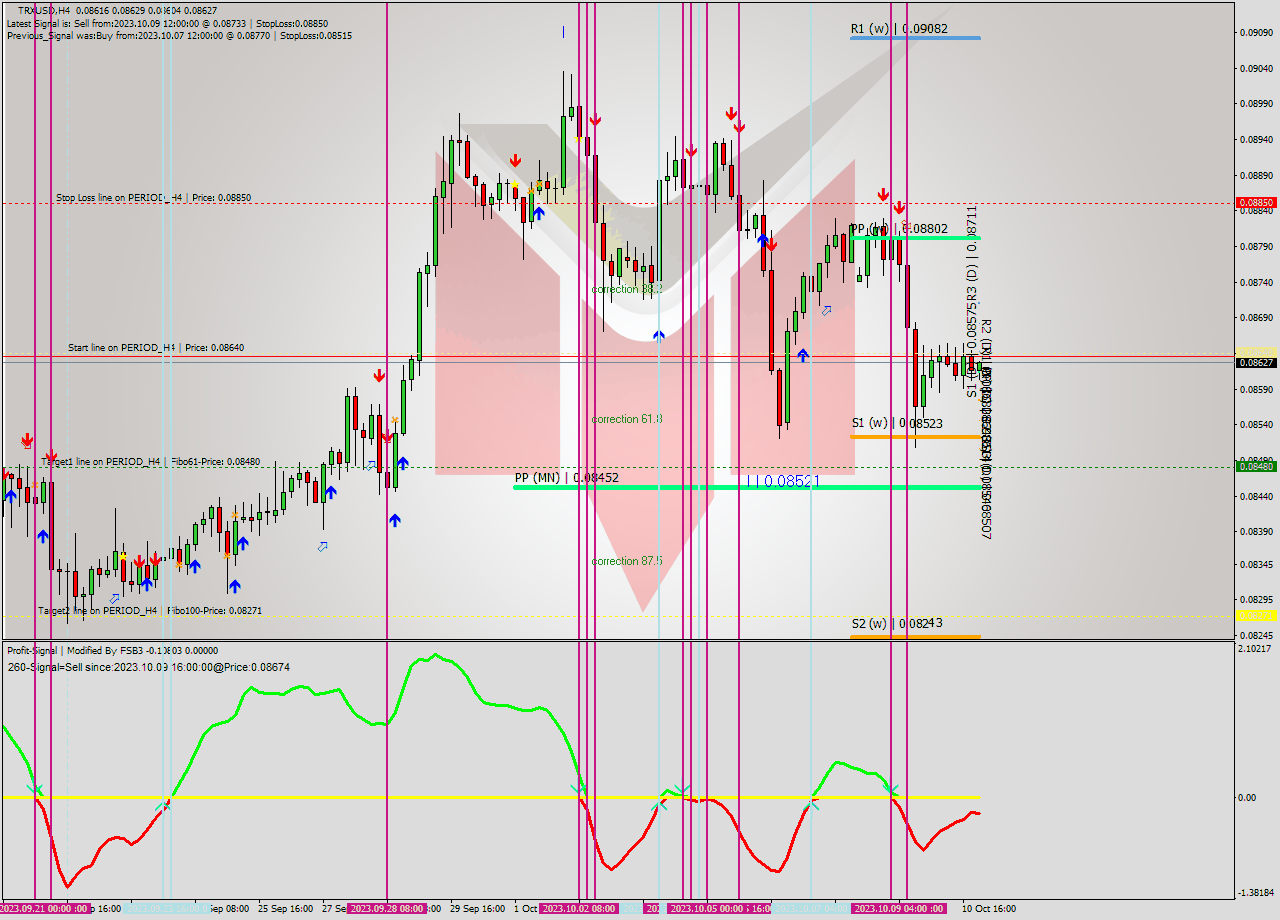Click the 2023.10.02 08:00 highlighted date marker
Screen dimensions: 1280x920
click(x=575, y=909)
